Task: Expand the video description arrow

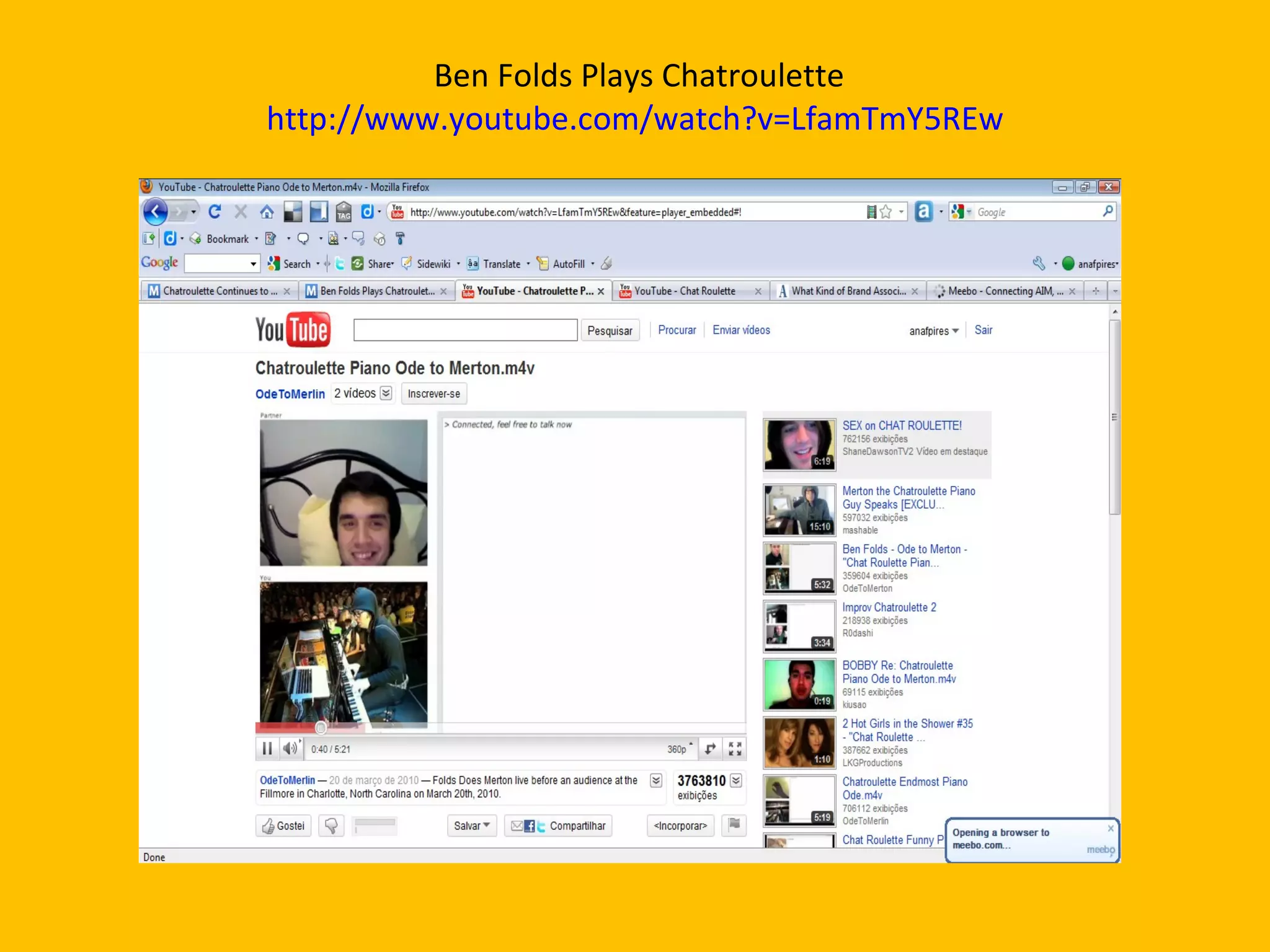Action: 655,780
